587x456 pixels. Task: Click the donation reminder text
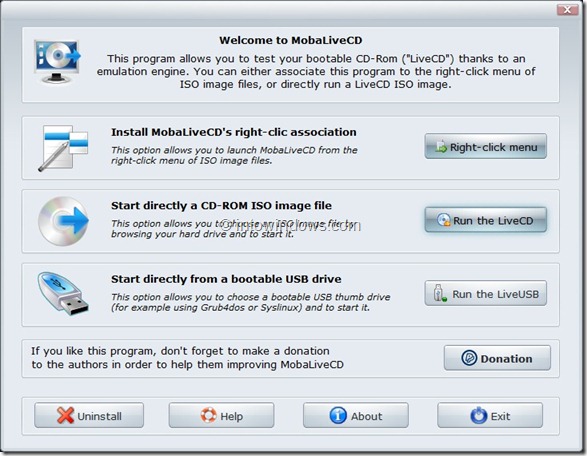tap(187, 358)
